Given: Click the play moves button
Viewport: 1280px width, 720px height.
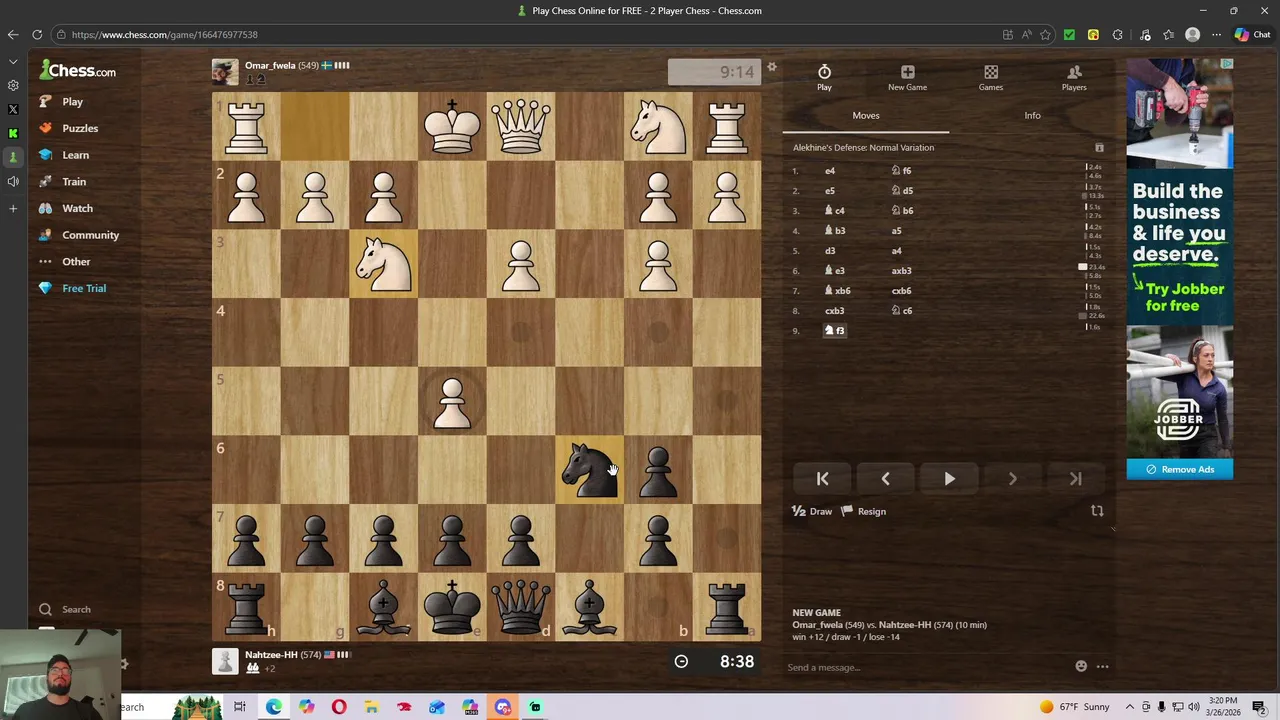Looking at the screenshot, I should pos(949,479).
